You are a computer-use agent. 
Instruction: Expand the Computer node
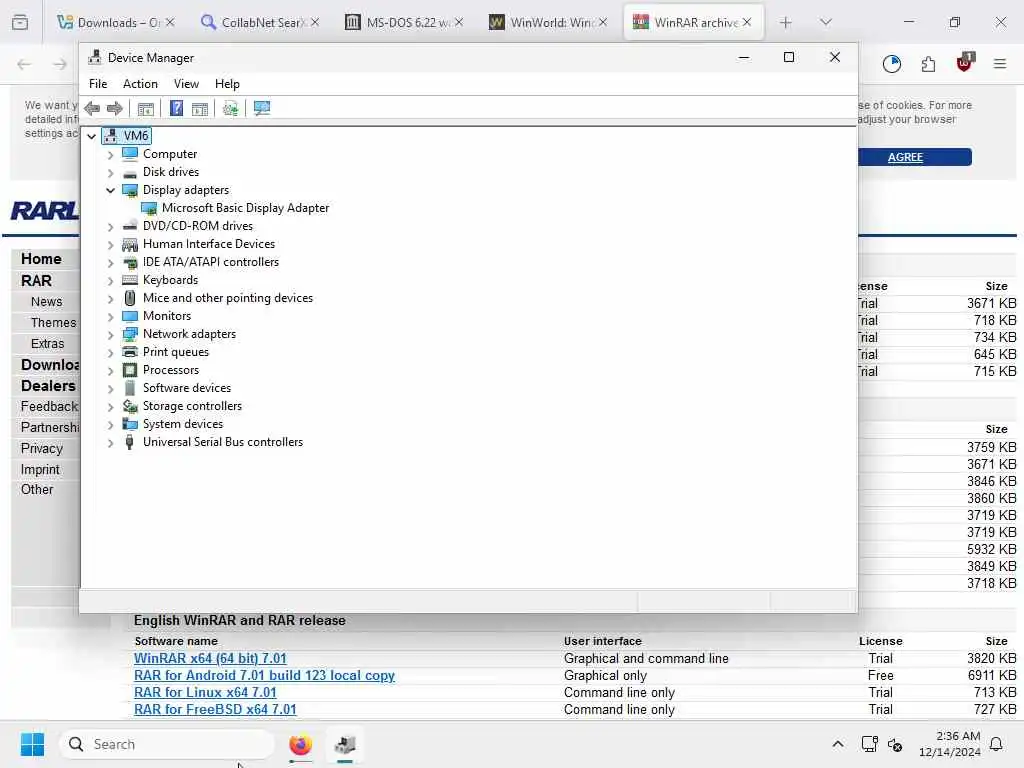[x=110, y=155]
